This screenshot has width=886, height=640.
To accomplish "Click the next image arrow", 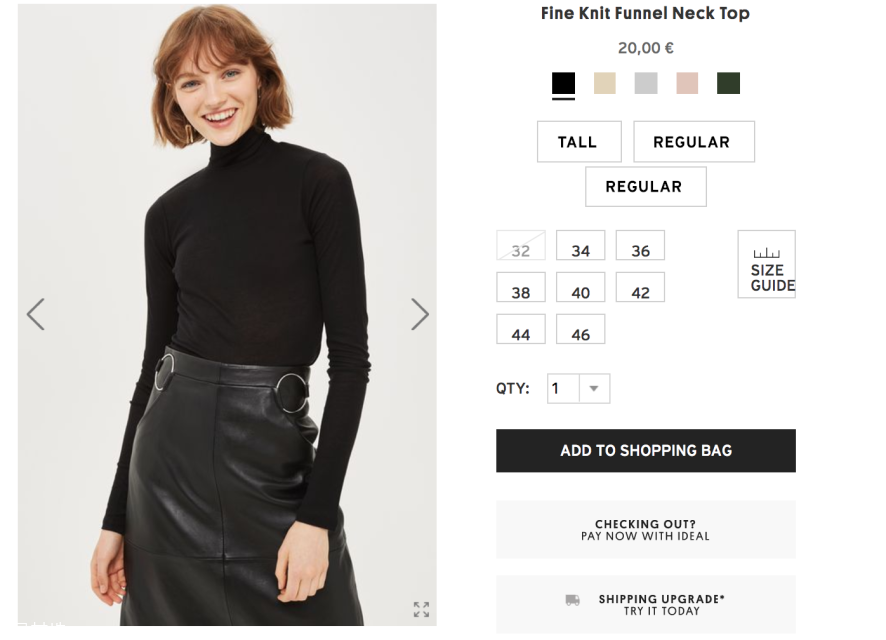I will point(420,314).
